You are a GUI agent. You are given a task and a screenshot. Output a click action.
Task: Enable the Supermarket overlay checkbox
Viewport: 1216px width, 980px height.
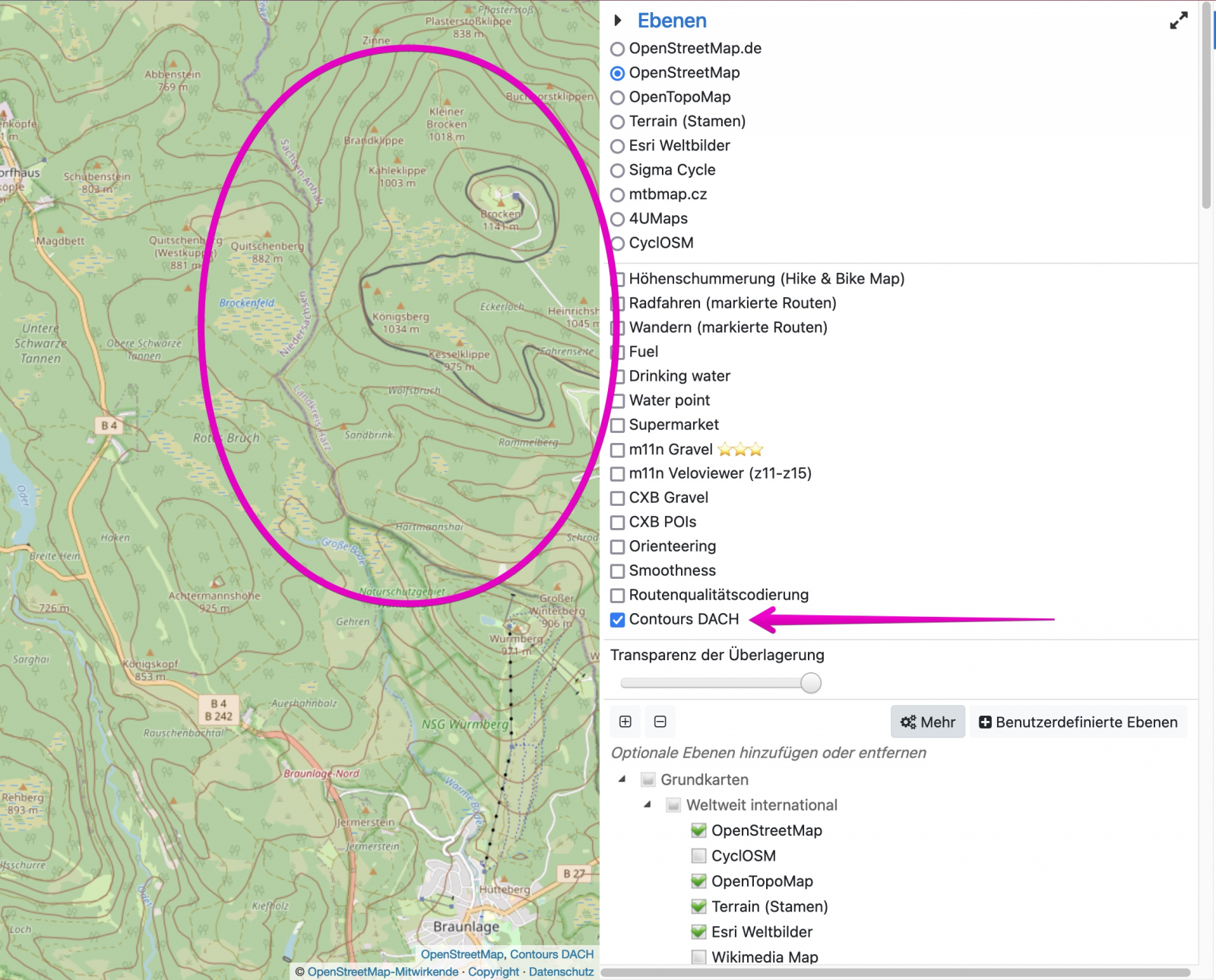click(618, 425)
